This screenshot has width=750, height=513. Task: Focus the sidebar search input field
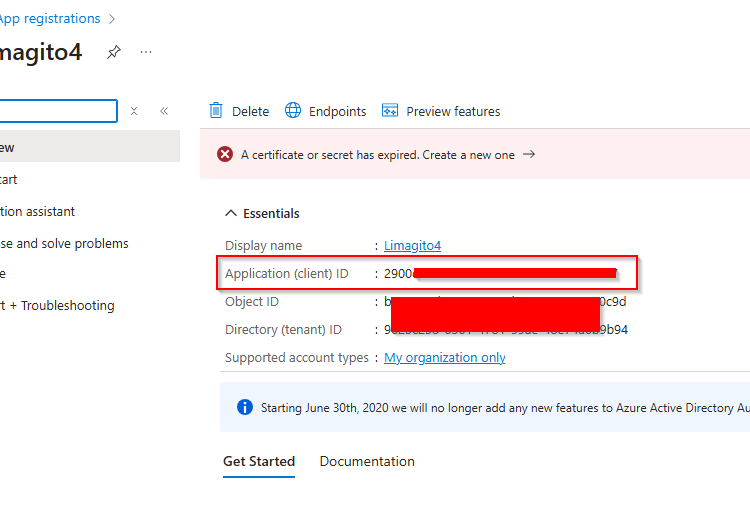point(57,111)
